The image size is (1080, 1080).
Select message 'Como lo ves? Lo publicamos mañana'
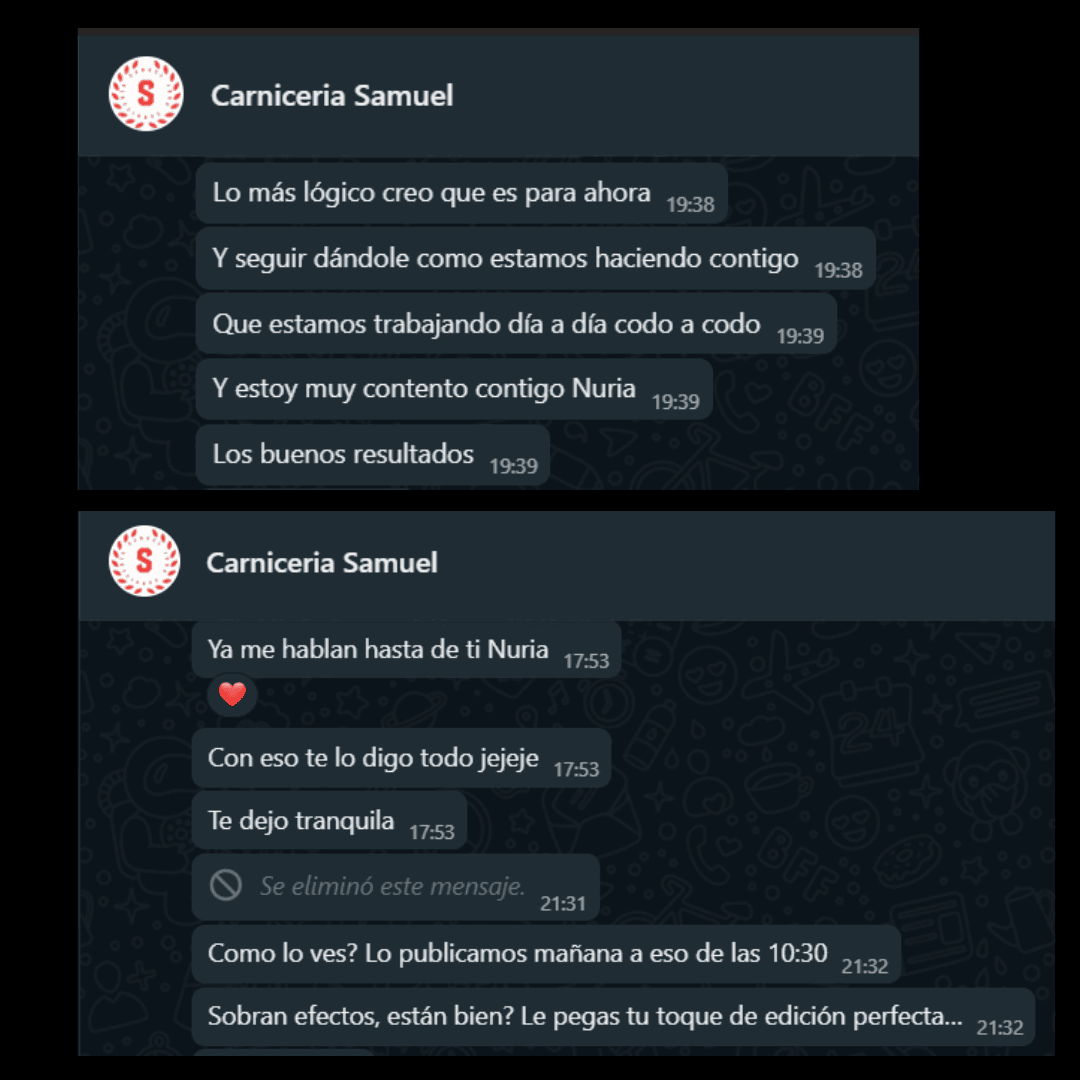pos(546,954)
